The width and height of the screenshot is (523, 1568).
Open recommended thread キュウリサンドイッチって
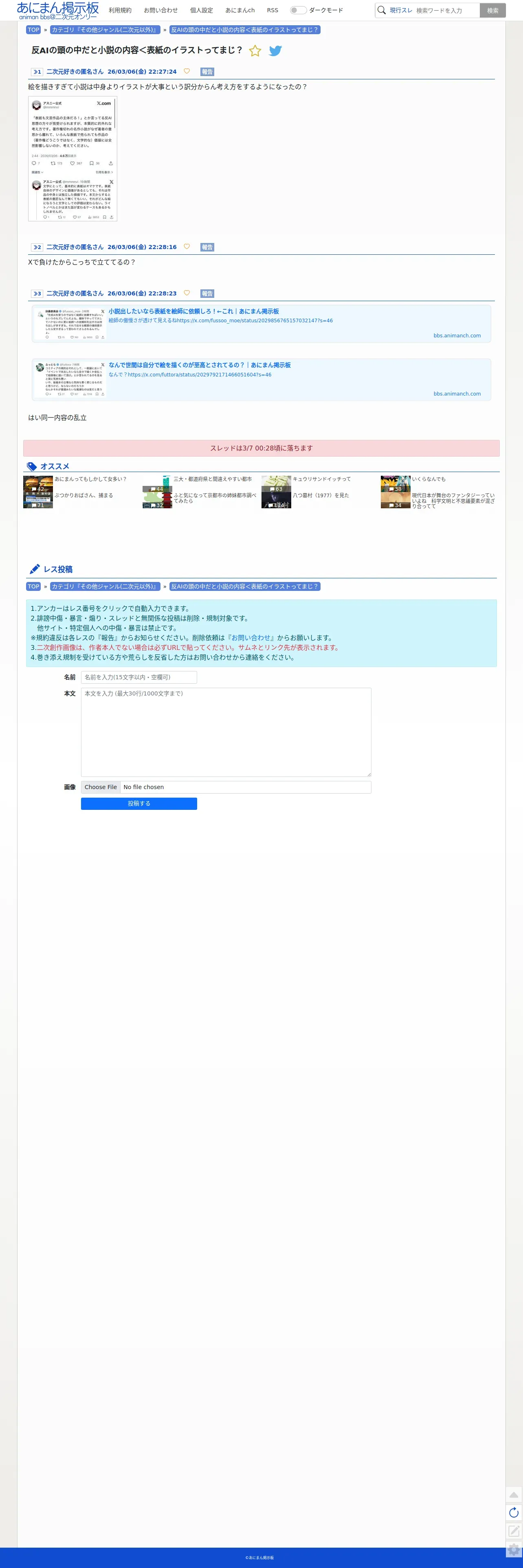(x=322, y=479)
